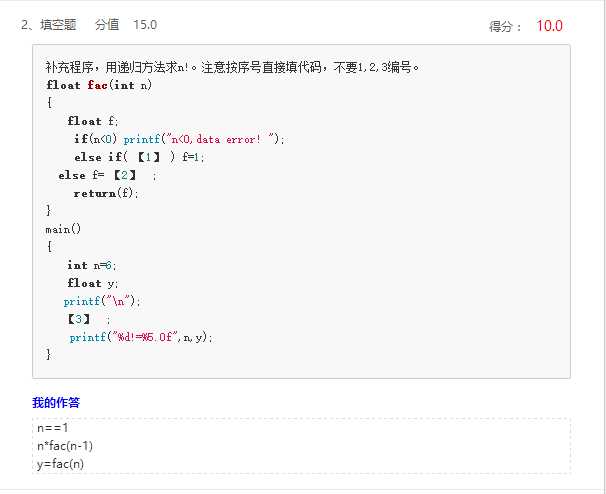Select the 填空题 question heading
This screenshot has height=494, width=606.
click(58, 25)
